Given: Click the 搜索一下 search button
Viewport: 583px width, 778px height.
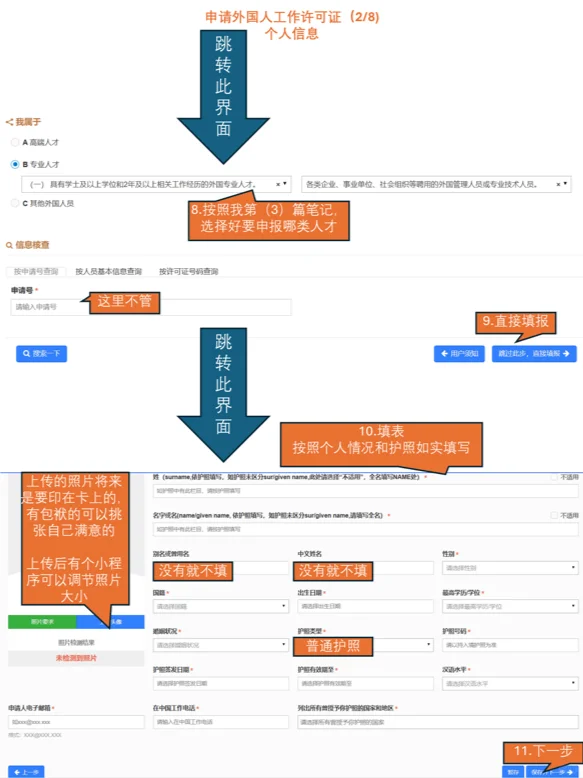Looking at the screenshot, I should [x=42, y=354].
